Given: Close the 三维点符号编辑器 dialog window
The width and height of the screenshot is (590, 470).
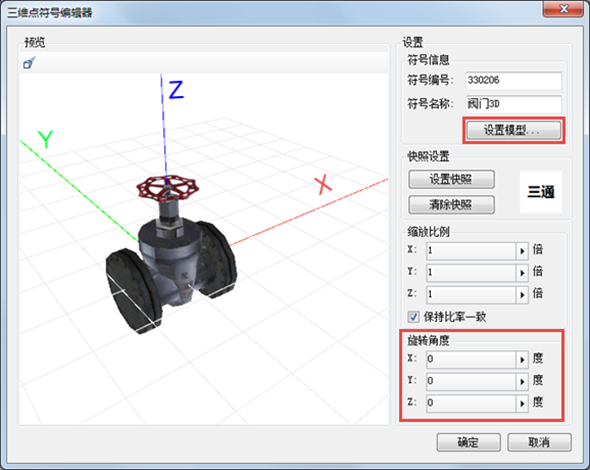Looking at the screenshot, I should 563,9.
